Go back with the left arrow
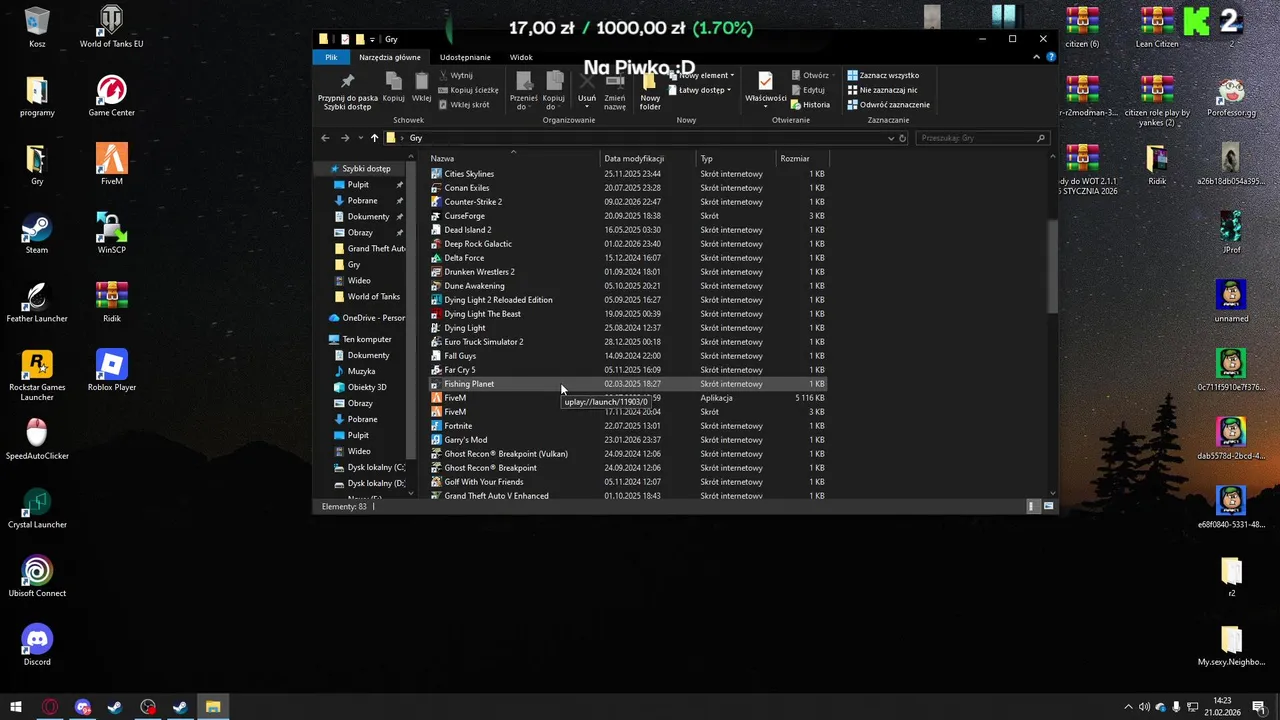This screenshot has height=720, width=1280. pos(325,138)
